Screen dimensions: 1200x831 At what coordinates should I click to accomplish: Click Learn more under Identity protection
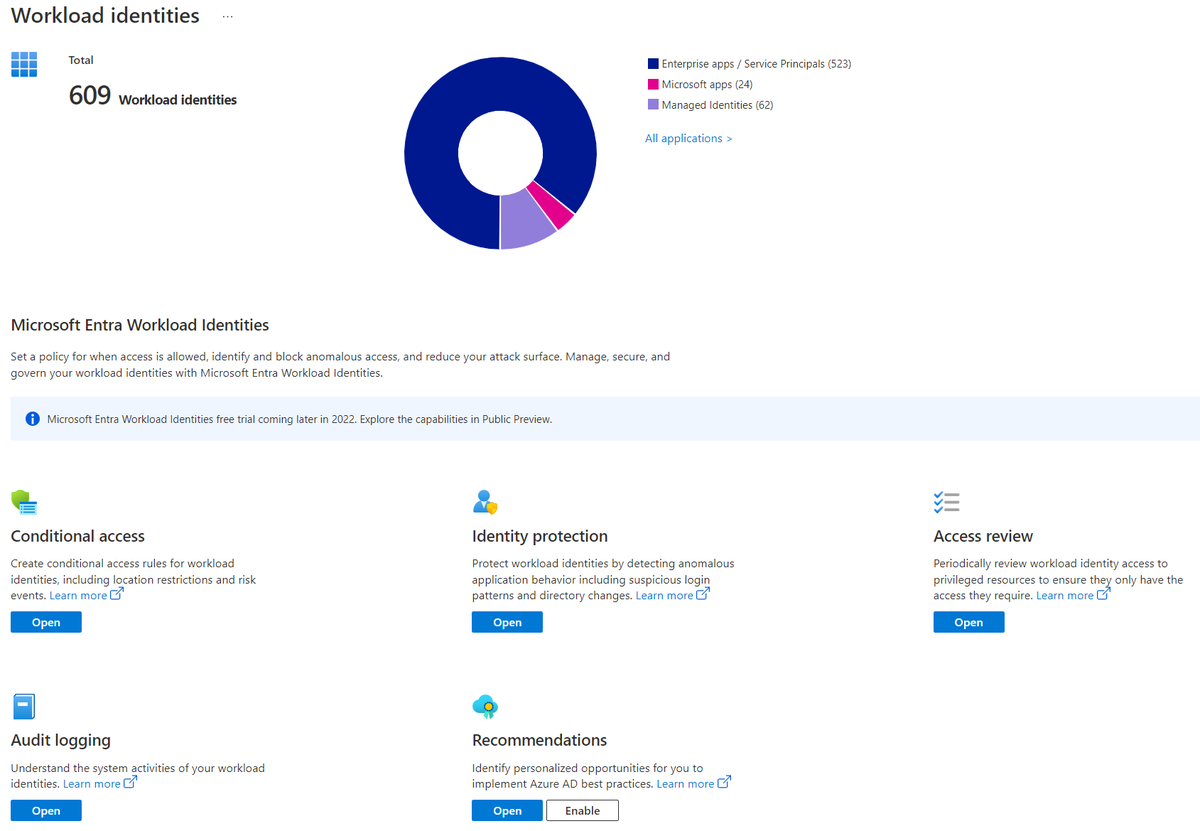coord(664,595)
